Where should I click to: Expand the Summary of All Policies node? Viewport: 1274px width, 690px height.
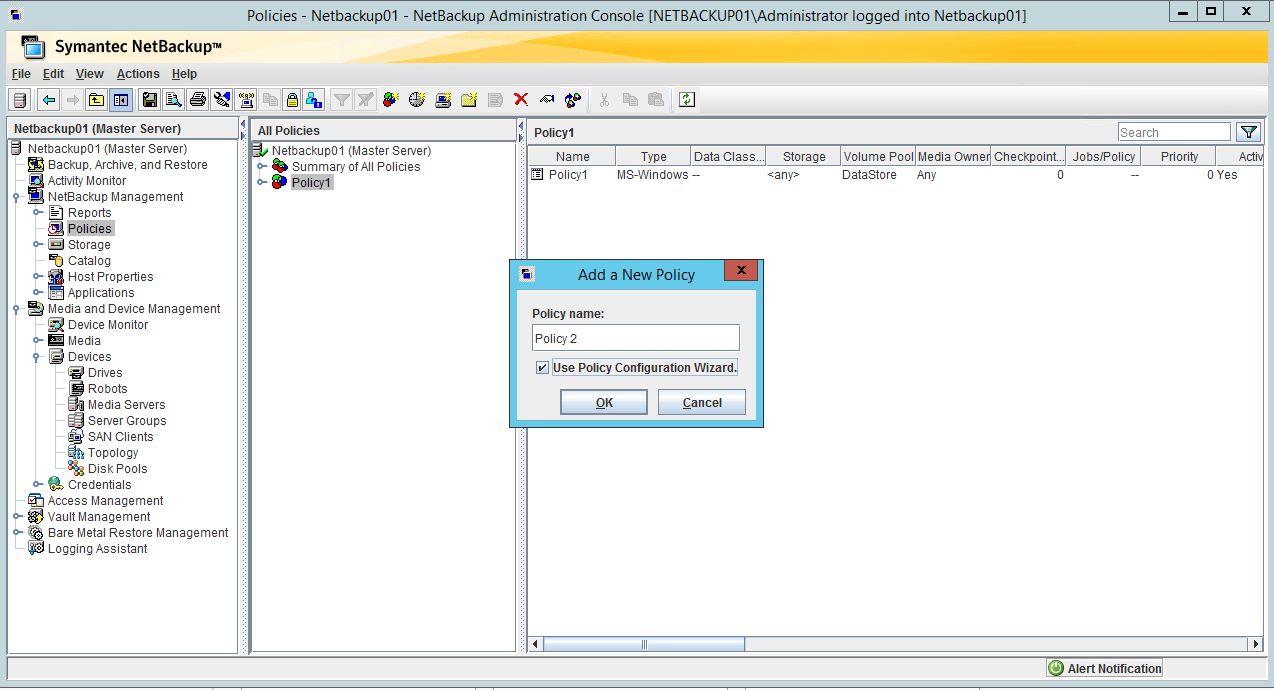click(x=261, y=166)
